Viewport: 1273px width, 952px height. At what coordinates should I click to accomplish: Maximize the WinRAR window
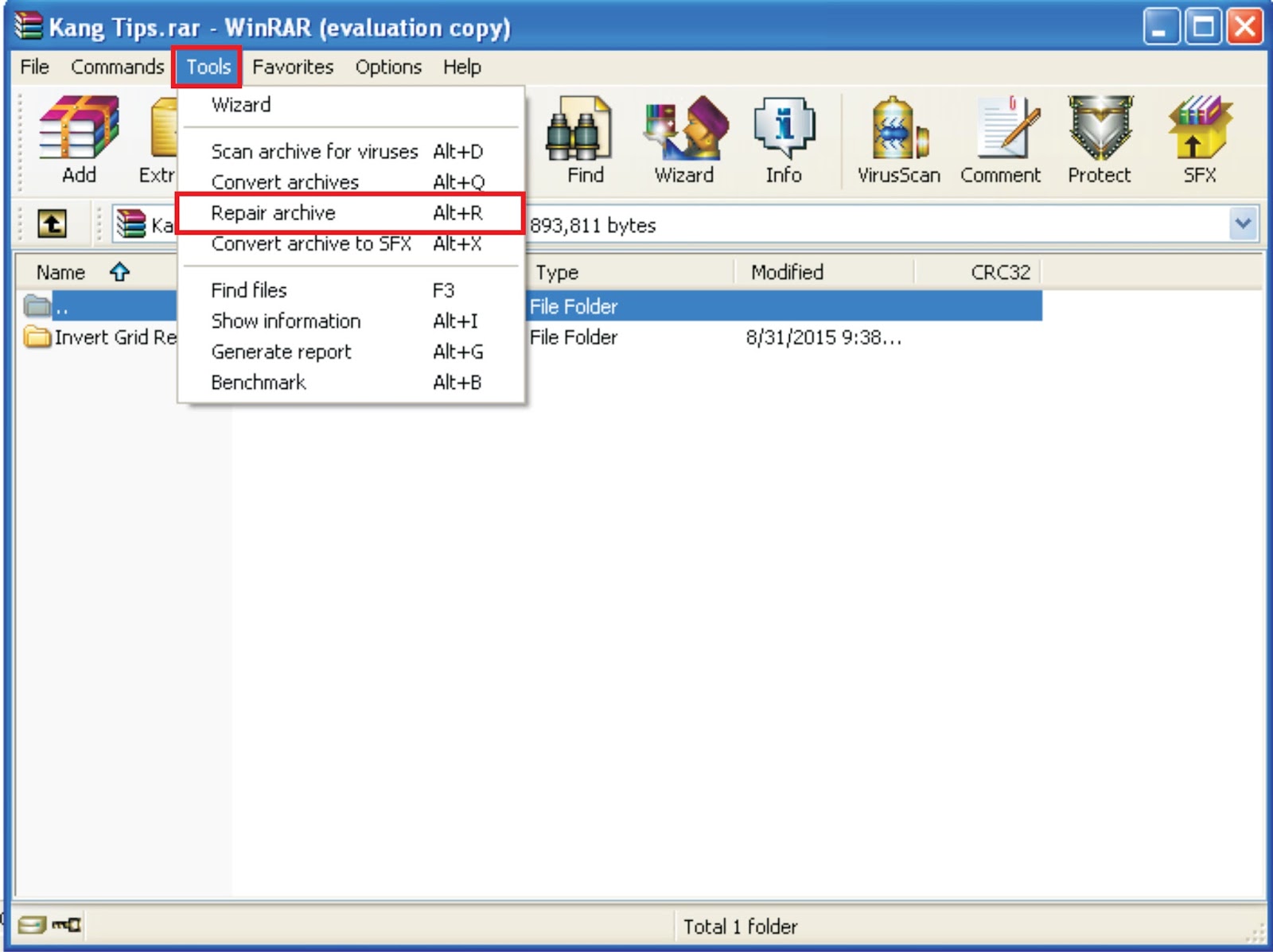(x=1203, y=27)
